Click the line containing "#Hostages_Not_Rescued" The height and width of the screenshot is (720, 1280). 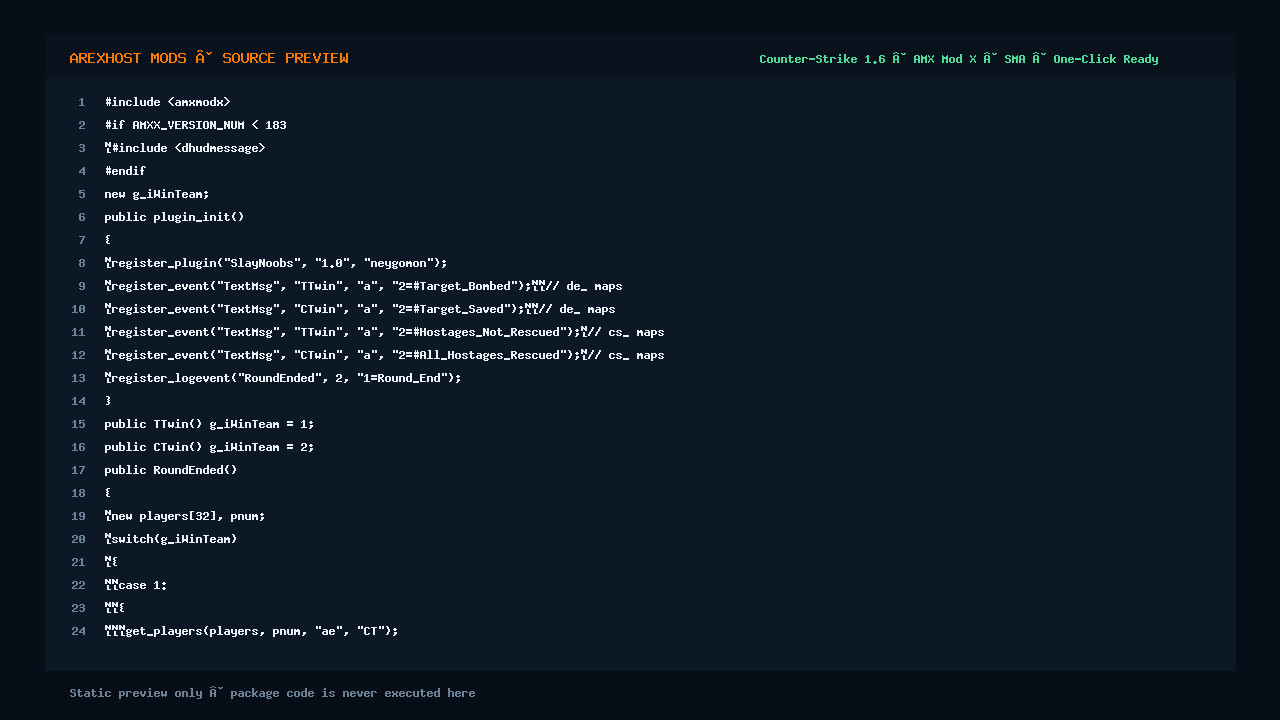pyautogui.click(x=384, y=332)
